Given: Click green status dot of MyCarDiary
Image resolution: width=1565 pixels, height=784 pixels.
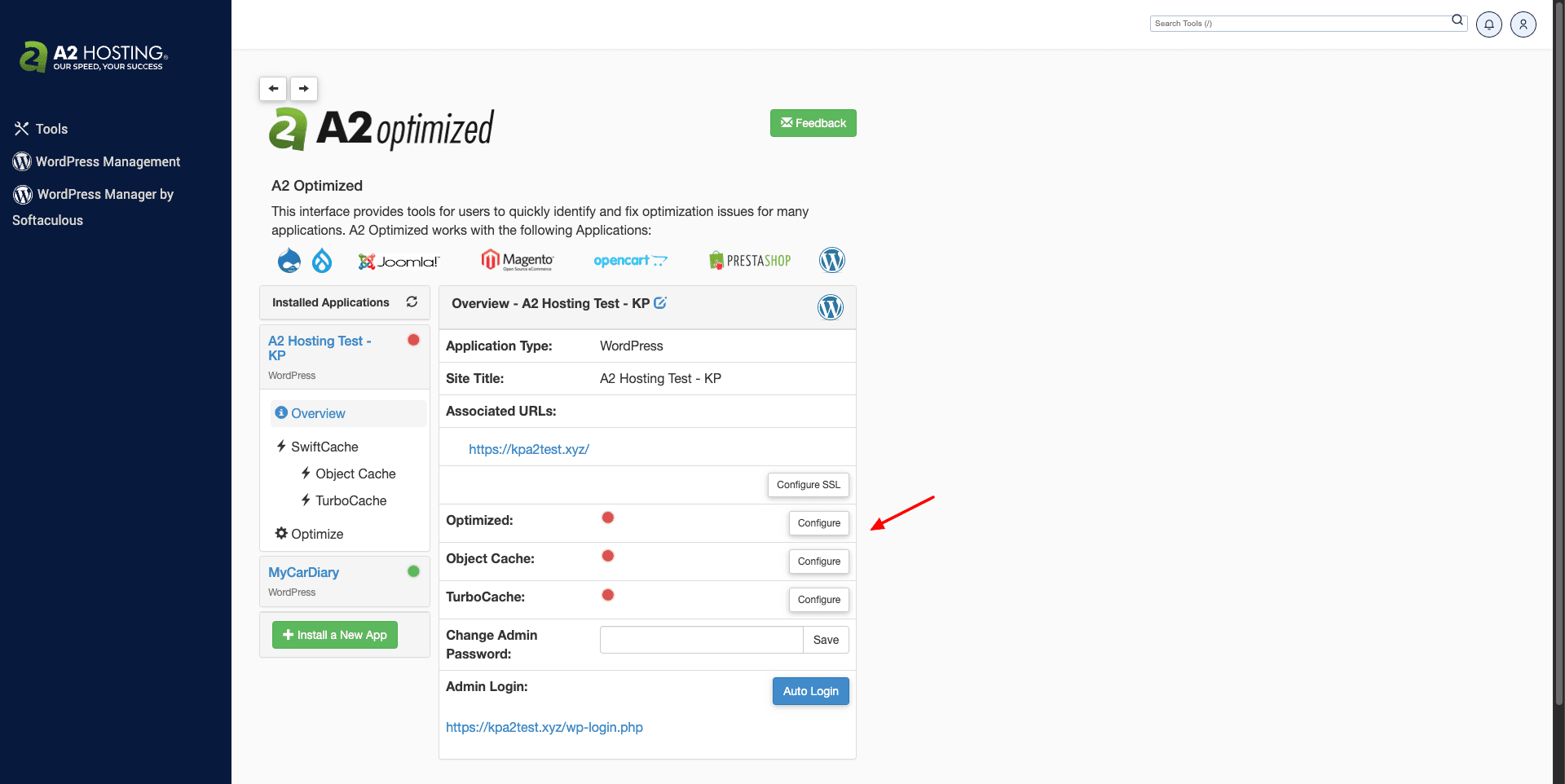Looking at the screenshot, I should tap(413, 571).
